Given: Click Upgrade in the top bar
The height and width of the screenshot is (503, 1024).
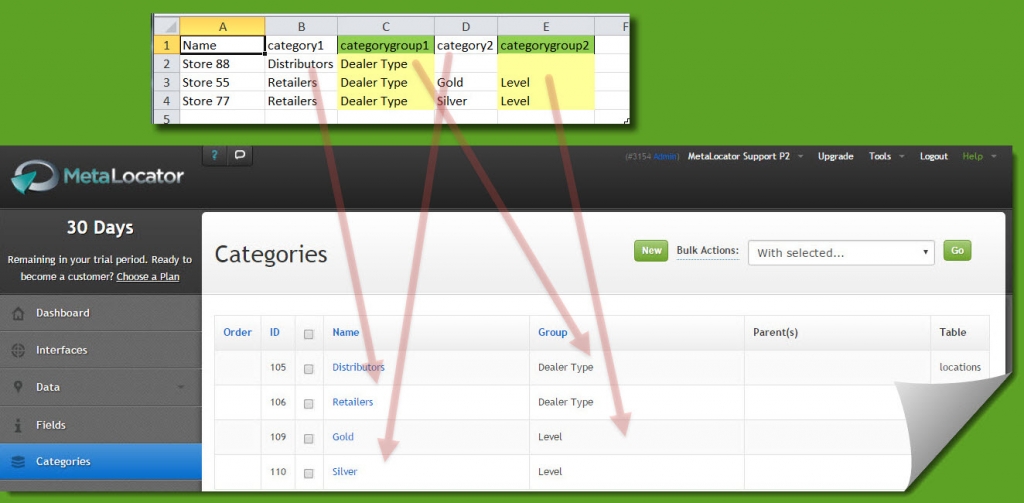Looking at the screenshot, I should click(x=835, y=157).
